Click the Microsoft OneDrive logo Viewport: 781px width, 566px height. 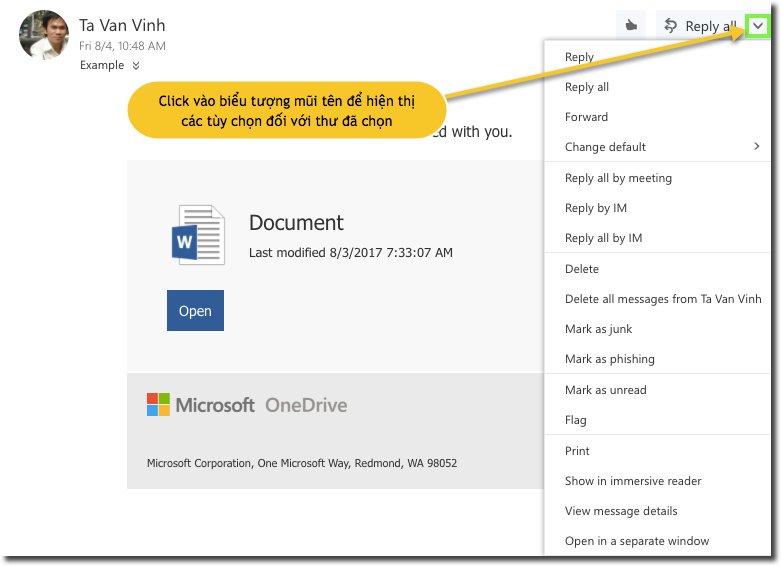pyautogui.click(x=247, y=405)
